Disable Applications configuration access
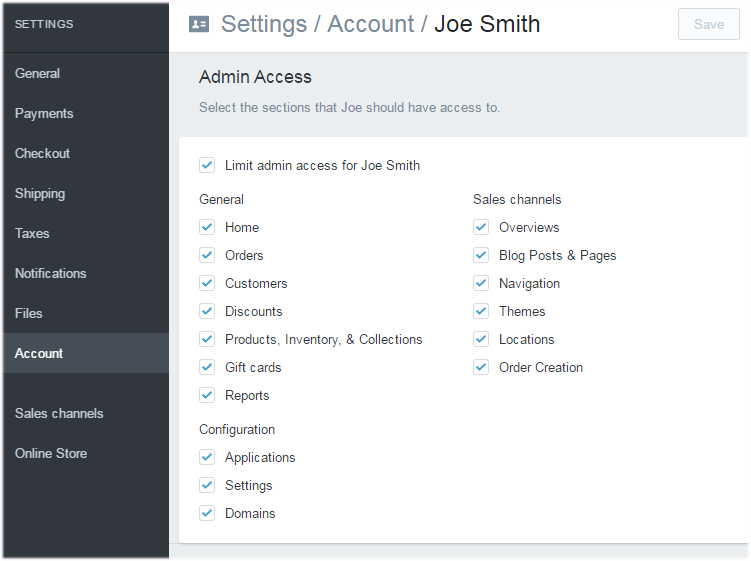751x561 pixels. coord(207,457)
